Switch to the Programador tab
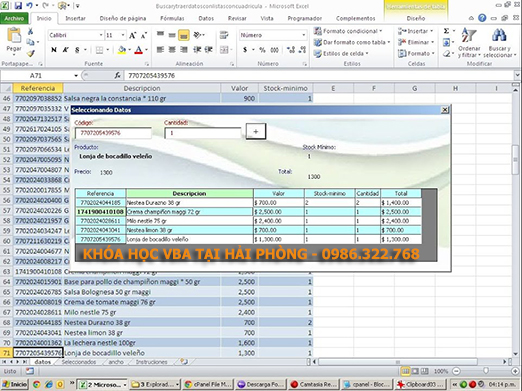Image resolution: width=522 pixels, height=391 pixels. (305, 18)
